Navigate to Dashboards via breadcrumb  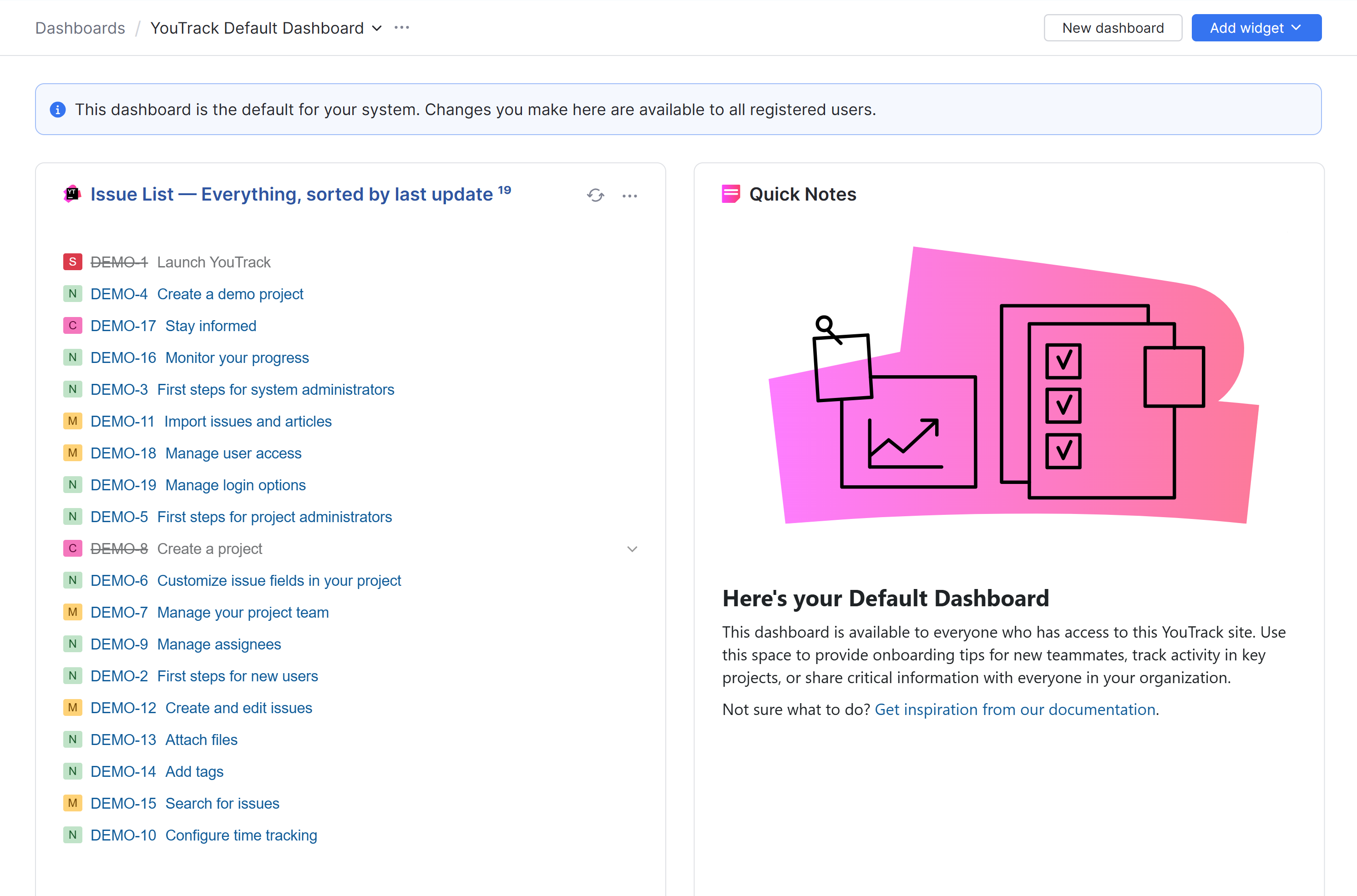[80, 27]
